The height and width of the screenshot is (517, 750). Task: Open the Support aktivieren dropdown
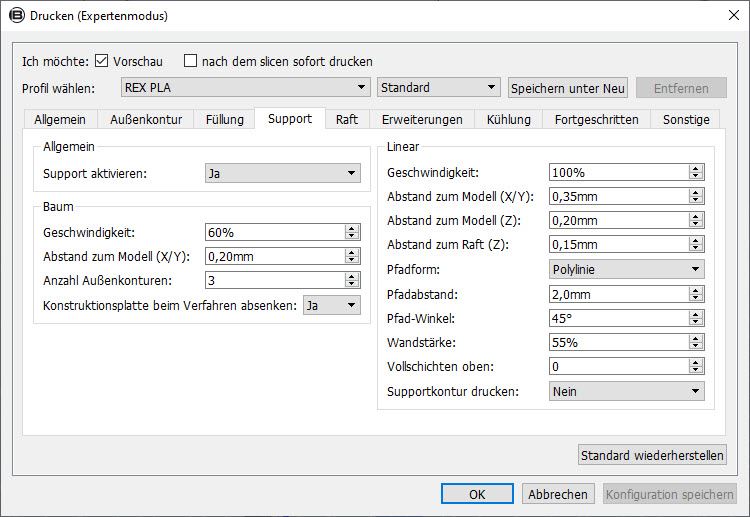coord(283,173)
